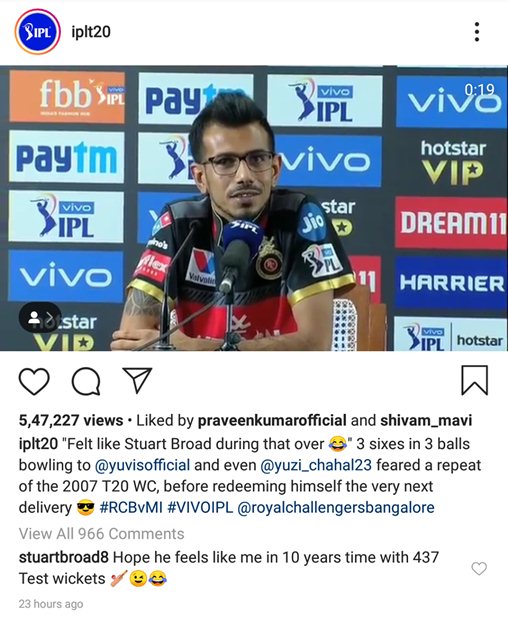Image resolution: width=508 pixels, height=640 pixels.
Task: Open stuartbroad8's commenter profile
Action: 64,557
